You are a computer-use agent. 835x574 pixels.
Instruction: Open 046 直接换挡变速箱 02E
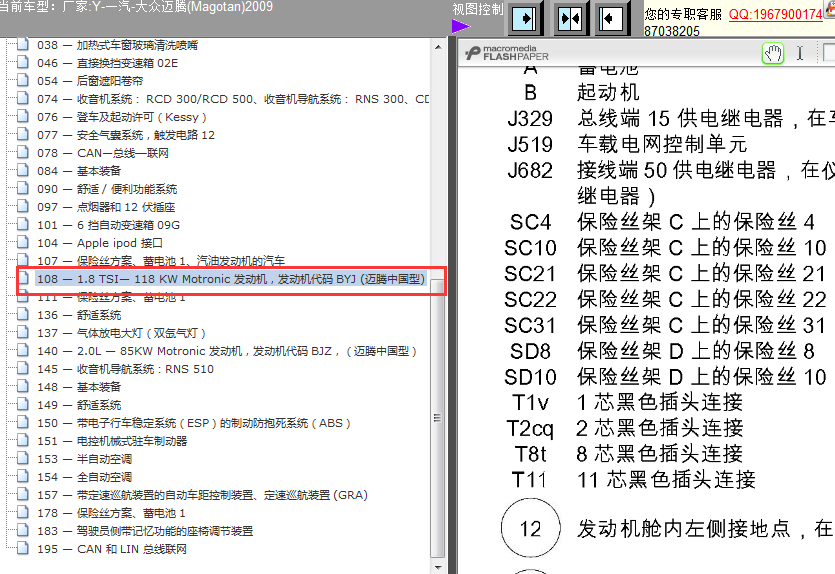pos(108,63)
